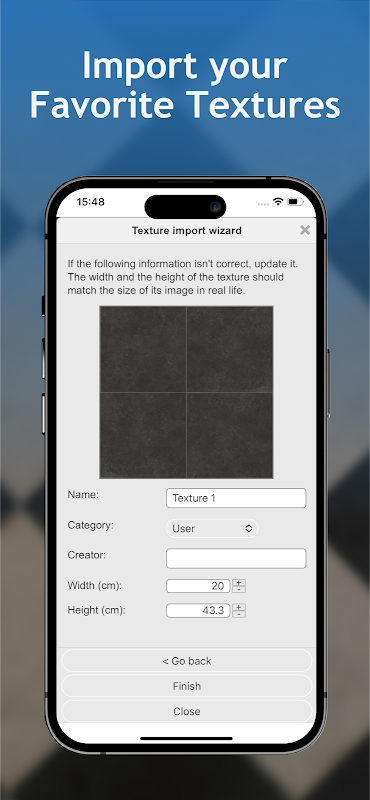Image resolution: width=370 pixels, height=800 pixels.
Task: Tap the 15:48 clock in the status bar
Action: 90,202
